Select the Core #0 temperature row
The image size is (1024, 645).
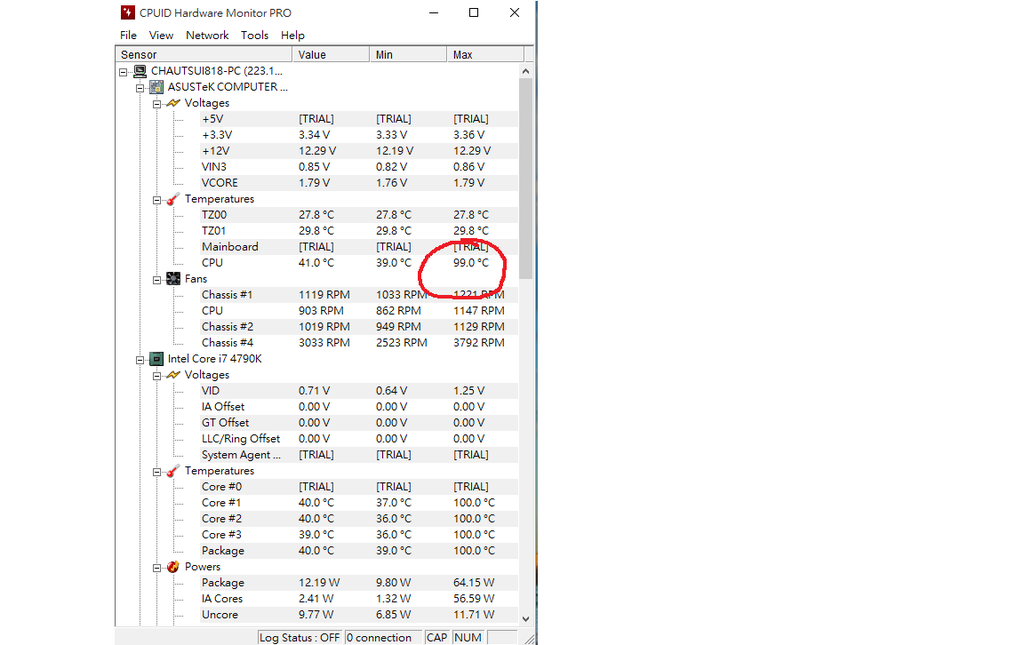click(359, 487)
